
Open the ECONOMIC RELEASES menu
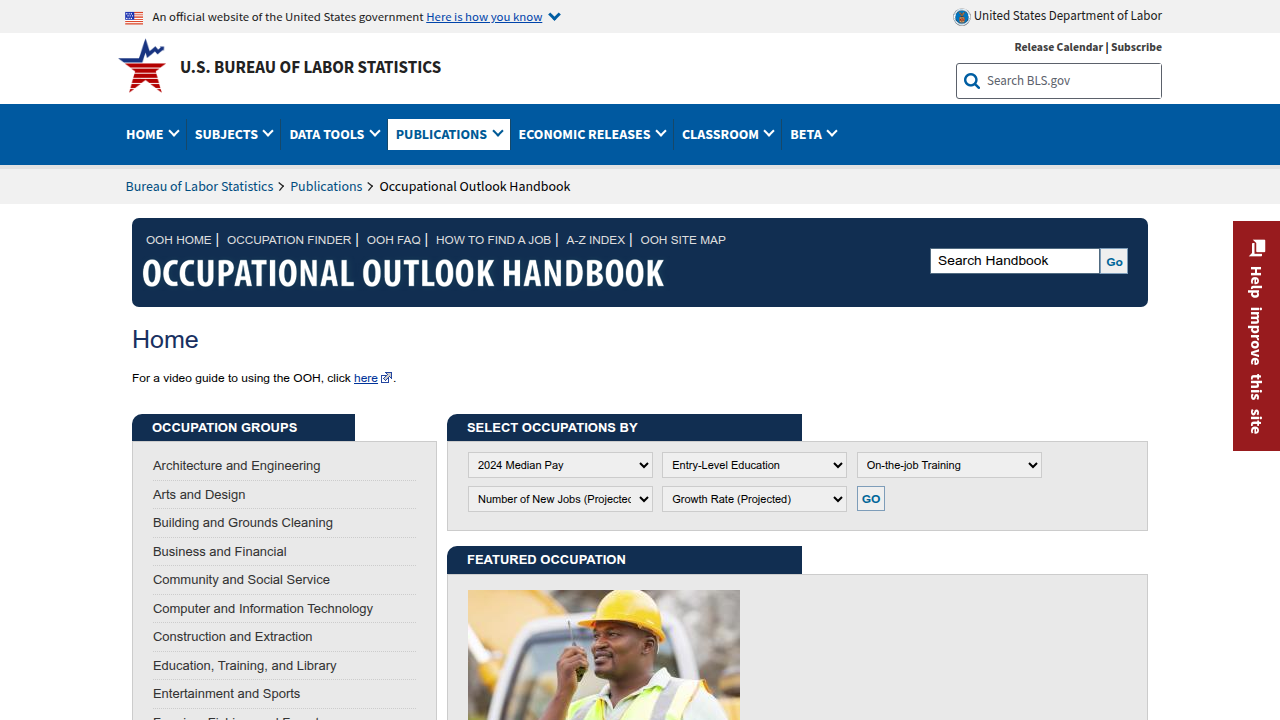pos(592,134)
